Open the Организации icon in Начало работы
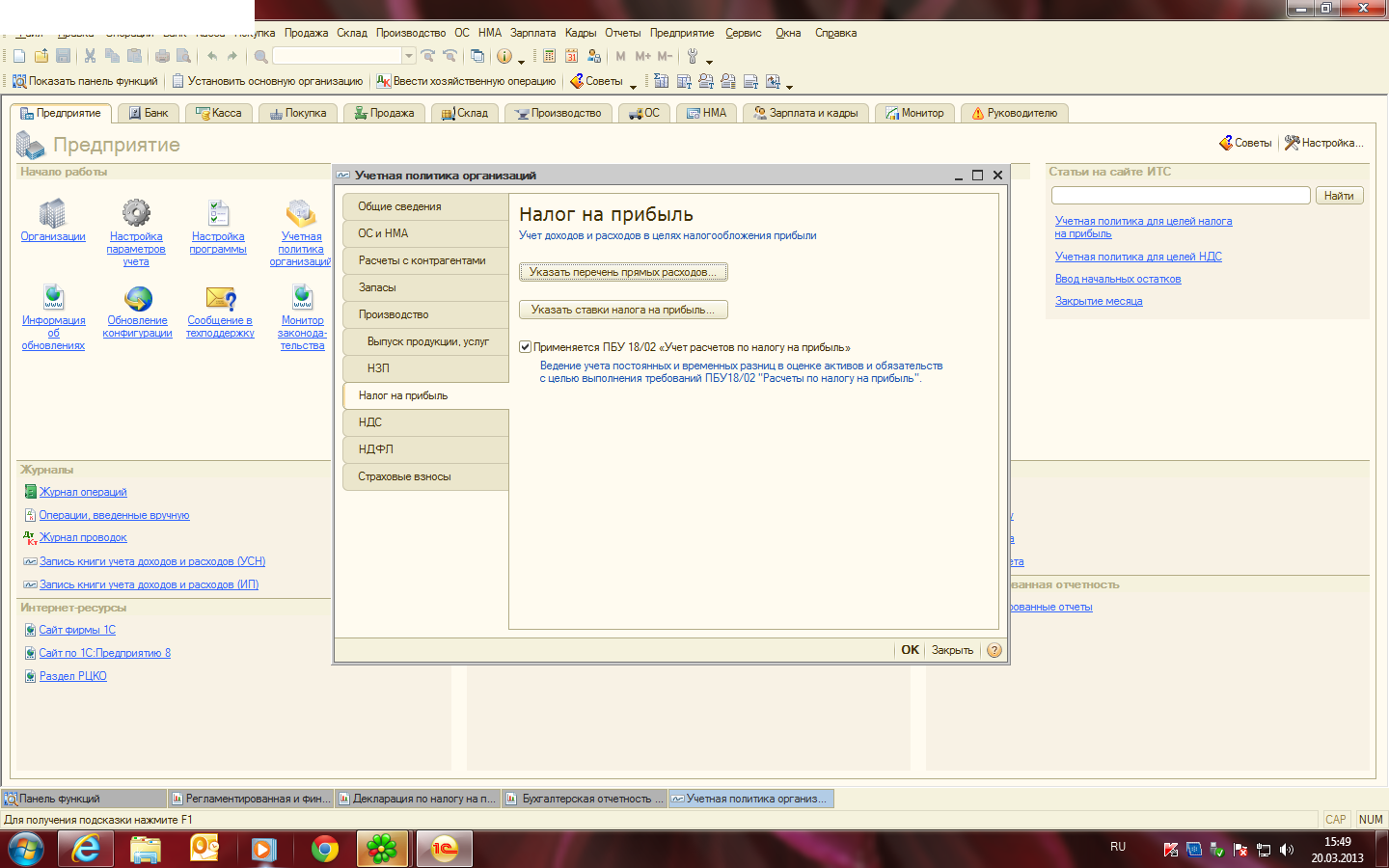Image resolution: width=1389 pixels, height=868 pixels. 52,213
